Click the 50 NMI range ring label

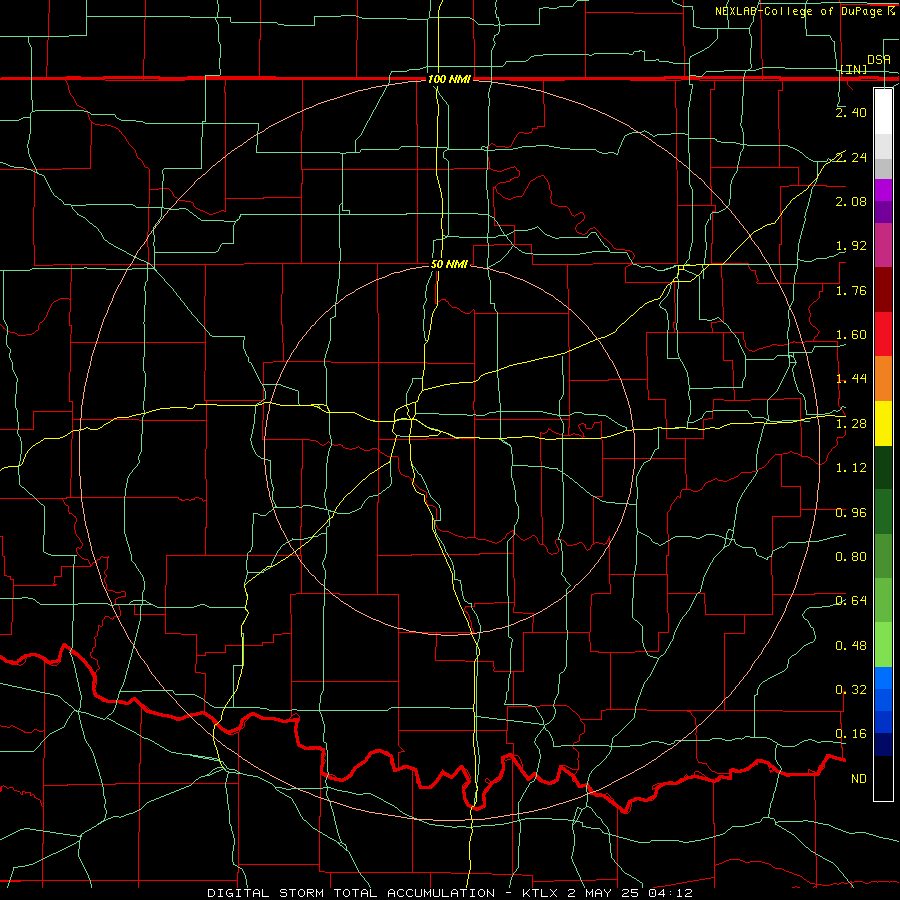449,264
